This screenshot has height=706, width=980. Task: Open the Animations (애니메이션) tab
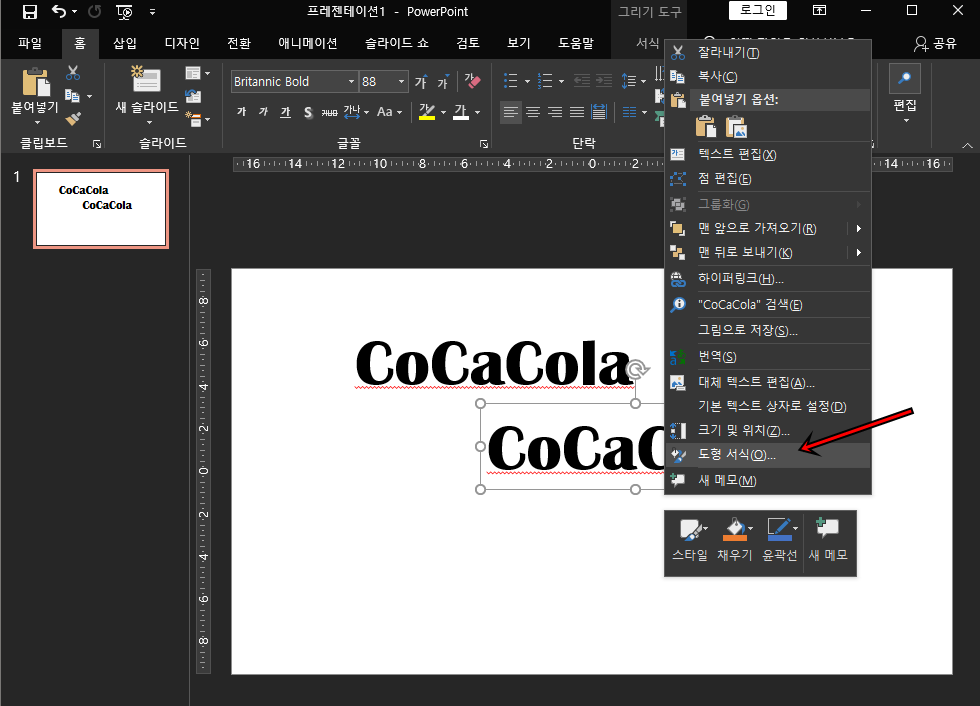point(308,43)
